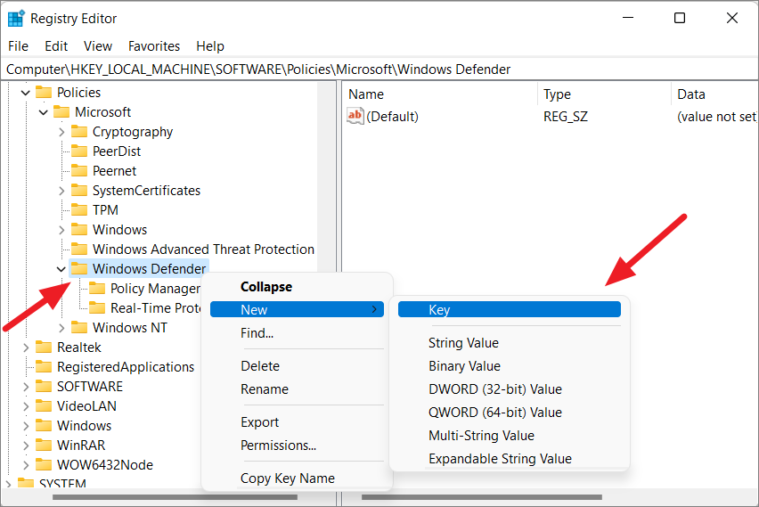Image resolution: width=759 pixels, height=507 pixels.
Task: Open the View menu
Action: tap(98, 46)
